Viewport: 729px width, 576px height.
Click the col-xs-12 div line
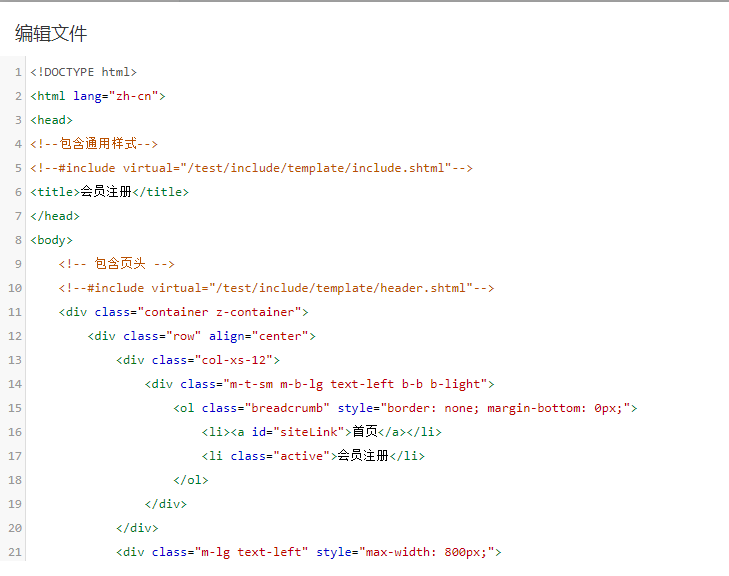tap(197, 360)
